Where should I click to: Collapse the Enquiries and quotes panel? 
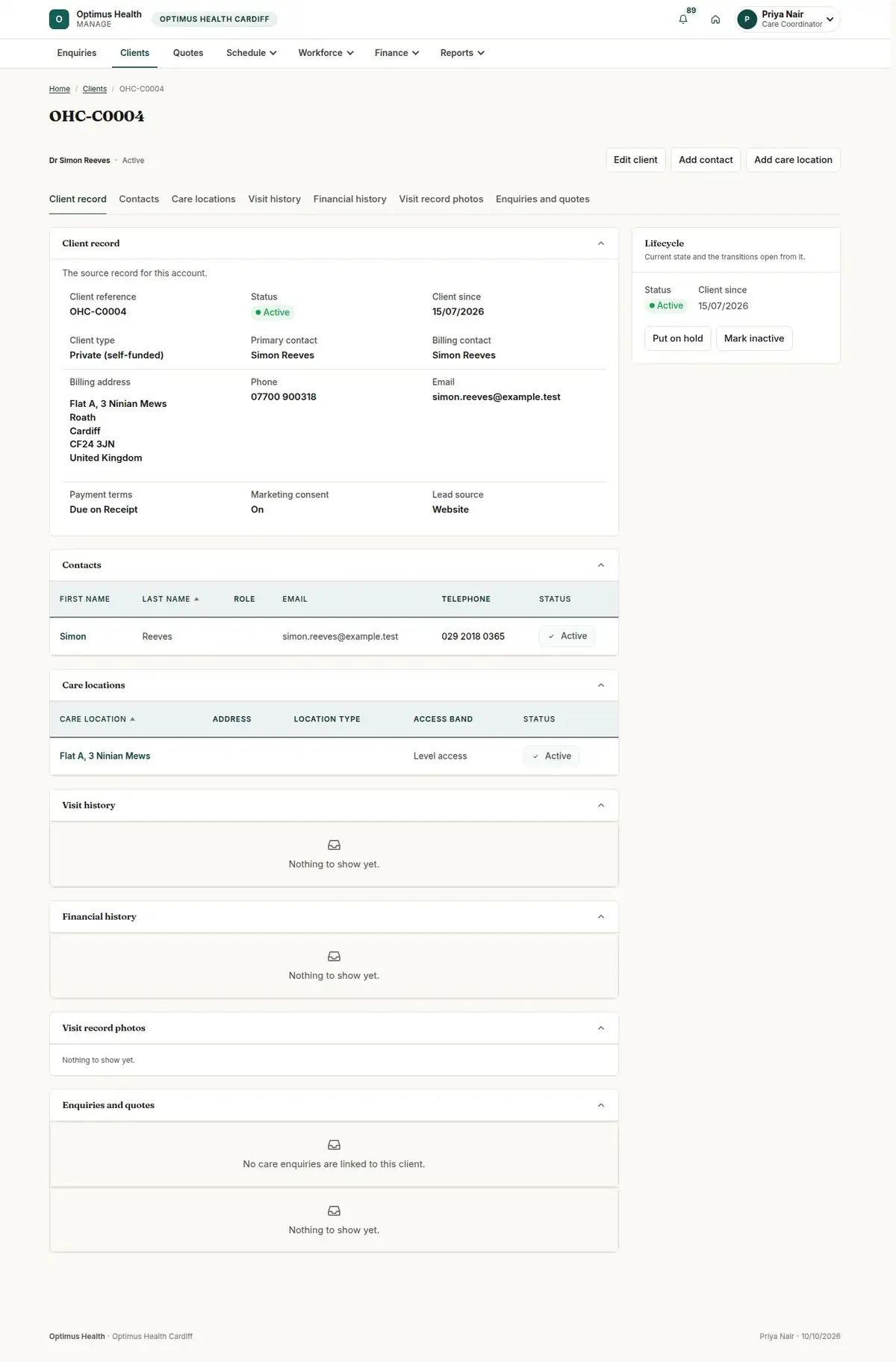pyautogui.click(x=601, y=1105)
